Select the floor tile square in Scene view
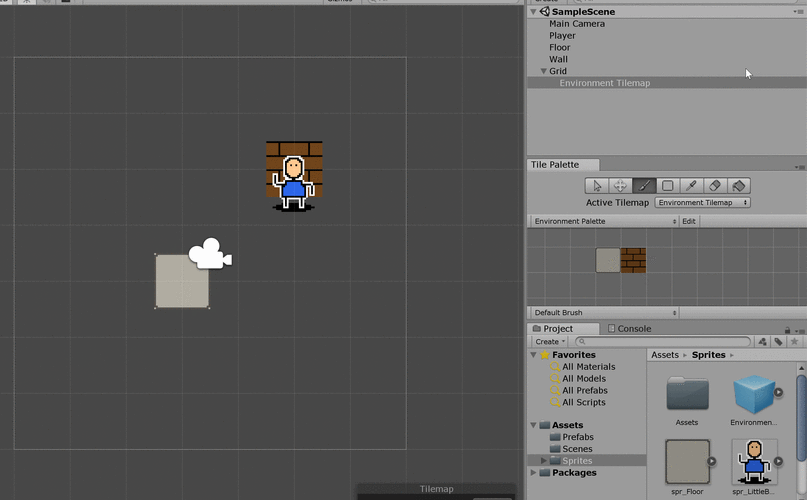The height and width of the screenshot is (500, 807). pos(182,281)
